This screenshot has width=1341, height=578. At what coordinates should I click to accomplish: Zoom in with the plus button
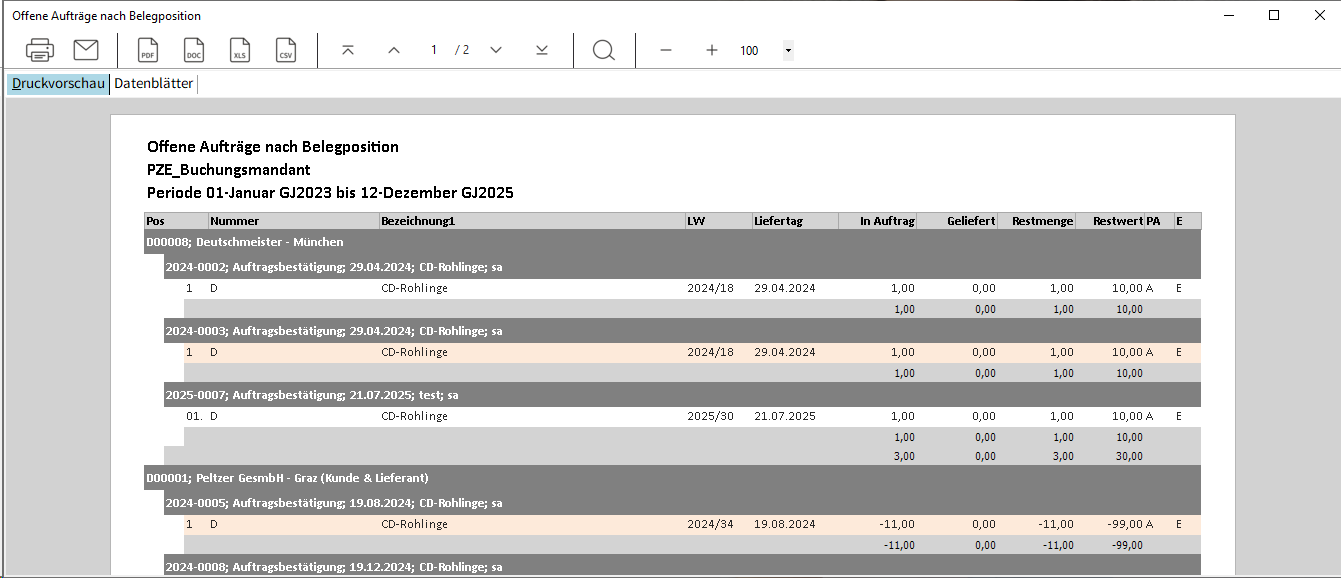click(712, 50)
